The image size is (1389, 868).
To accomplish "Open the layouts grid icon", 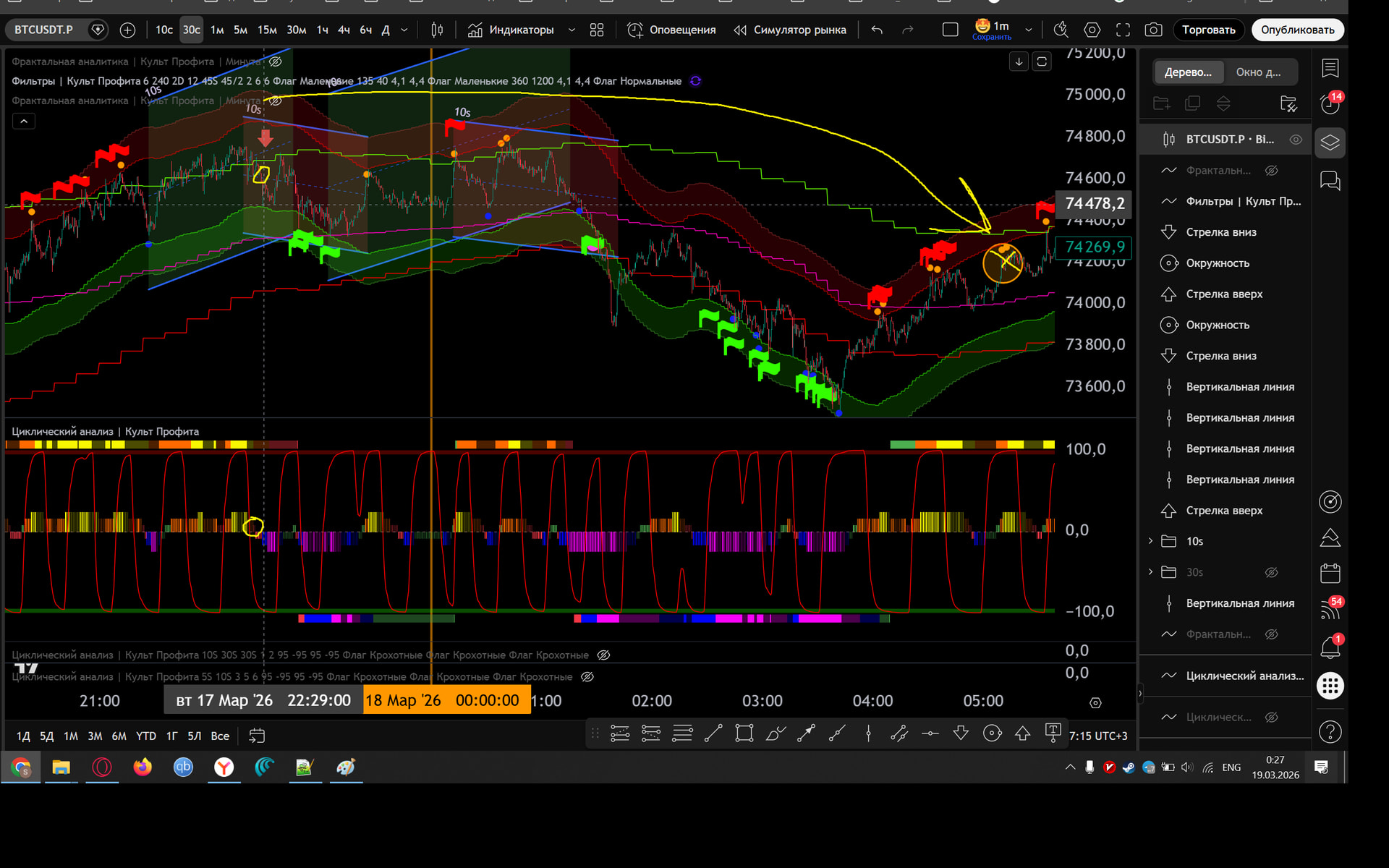I will point(597,30).
